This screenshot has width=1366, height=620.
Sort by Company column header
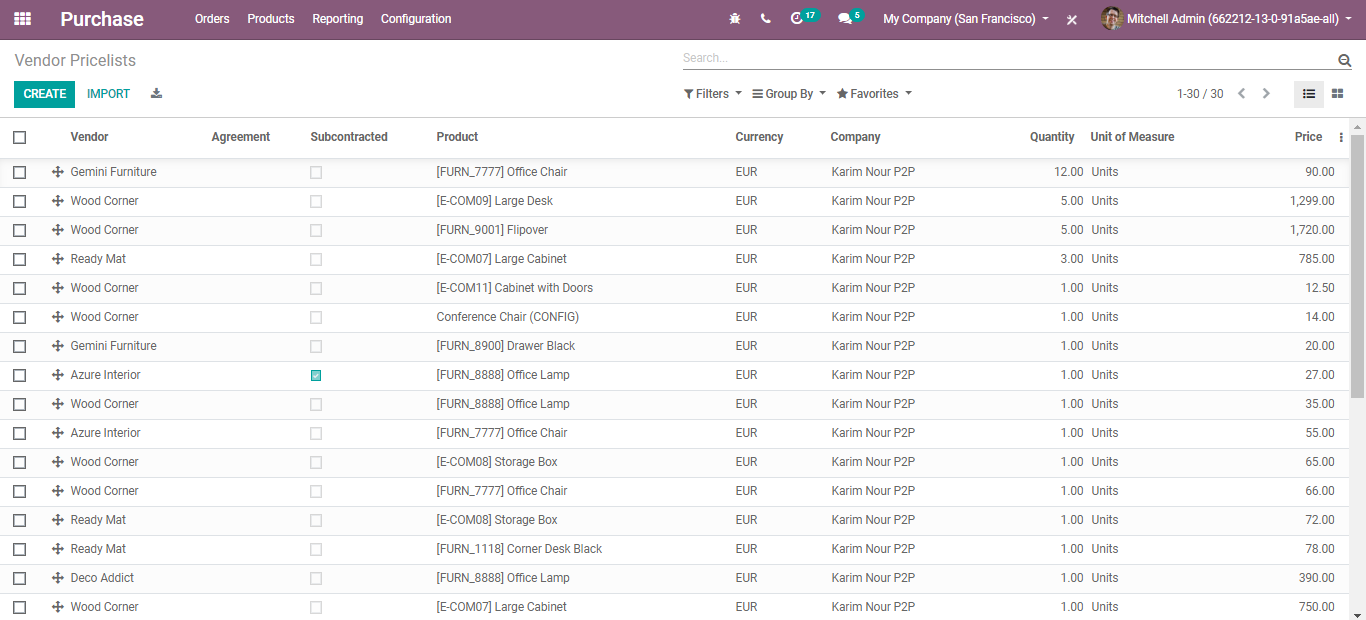click(855, 137)
